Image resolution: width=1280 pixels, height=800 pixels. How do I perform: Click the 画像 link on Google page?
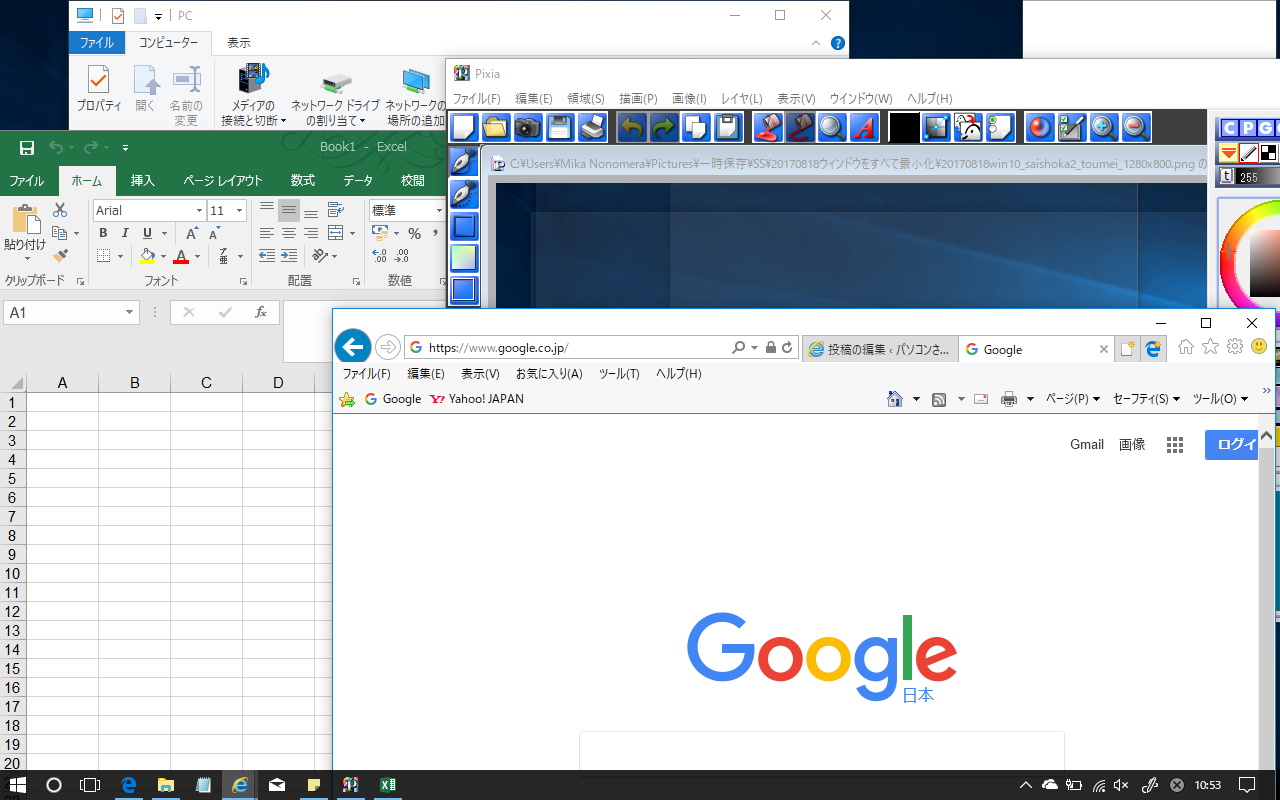click(1132, 445)
